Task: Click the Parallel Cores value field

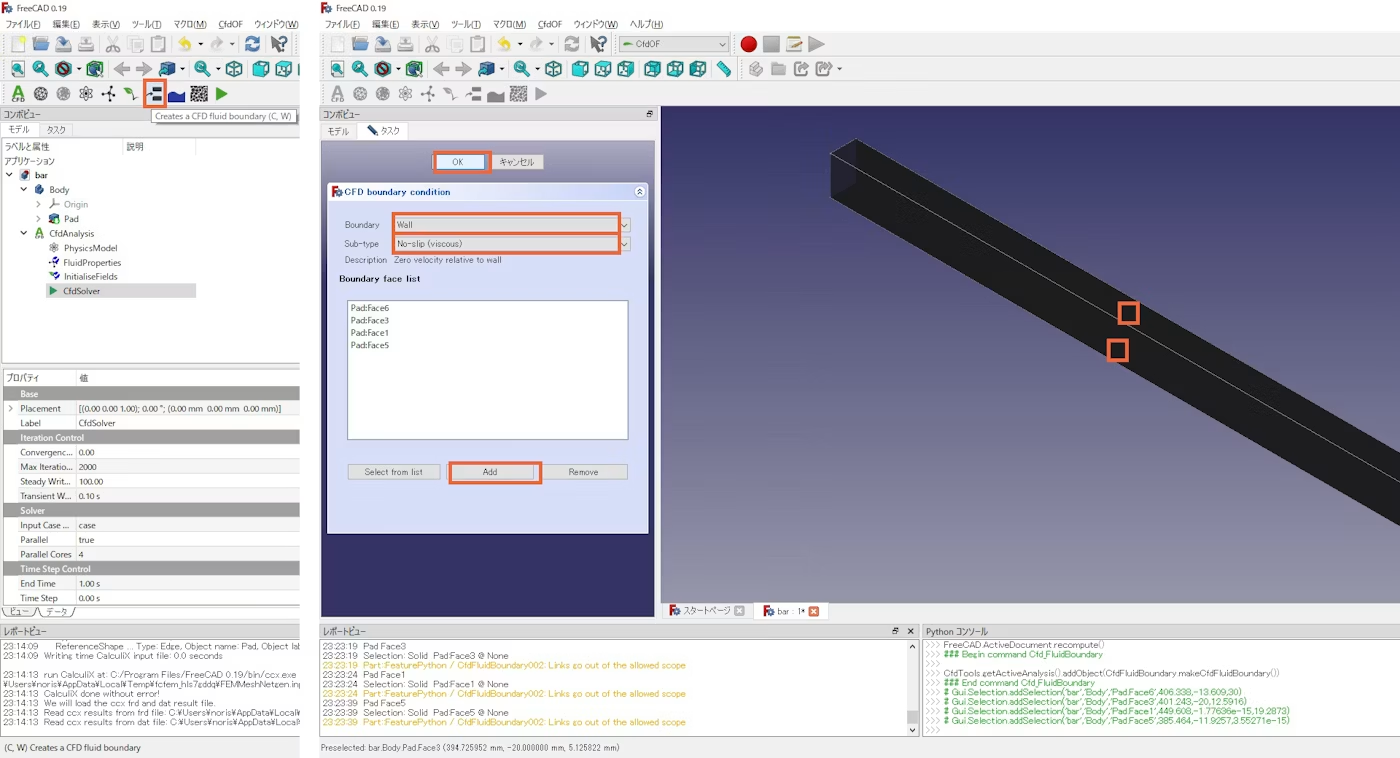Action: [x=188, y=554]
